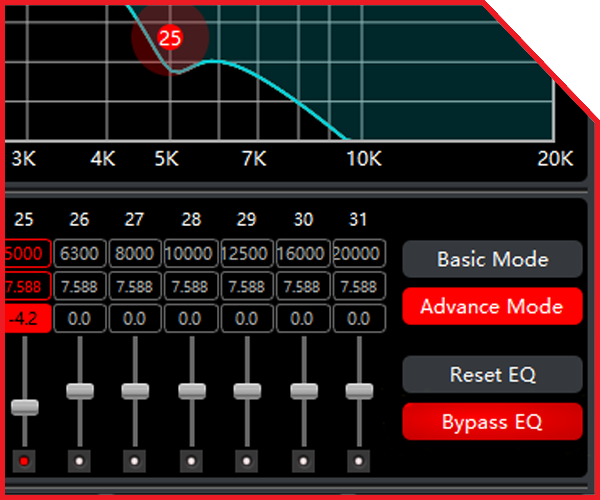Click band number label 31

pos(358,220)
